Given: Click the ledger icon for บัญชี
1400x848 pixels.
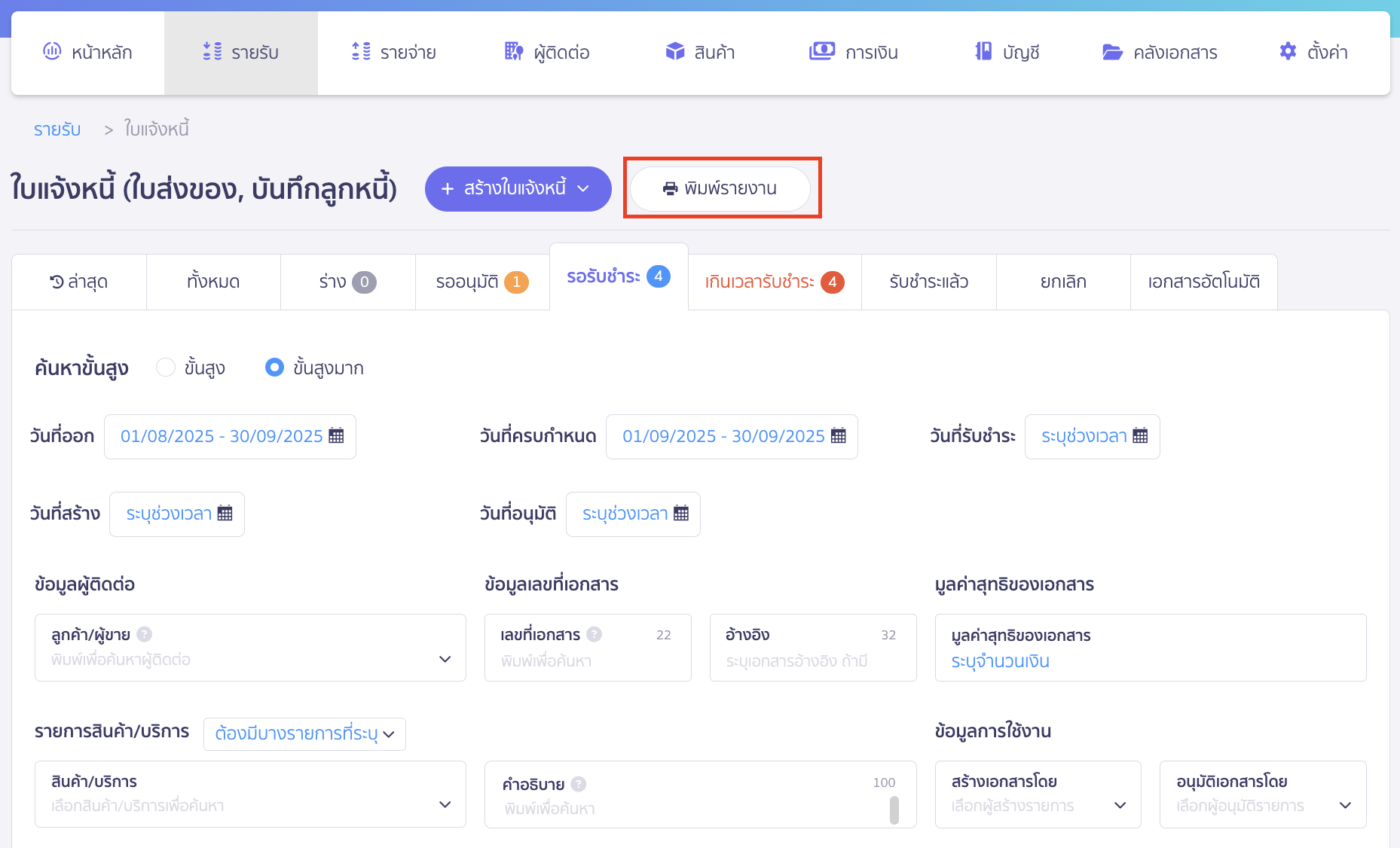Looking at the screenshot, I should pos(983,51).
